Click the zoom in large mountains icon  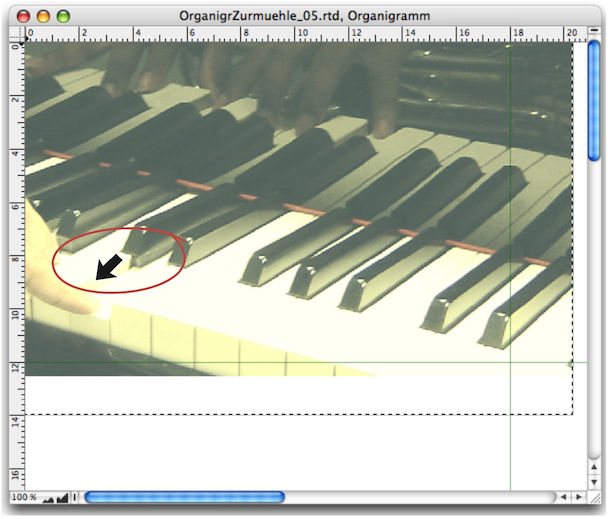pyautogui.click(x=62, y=496)
